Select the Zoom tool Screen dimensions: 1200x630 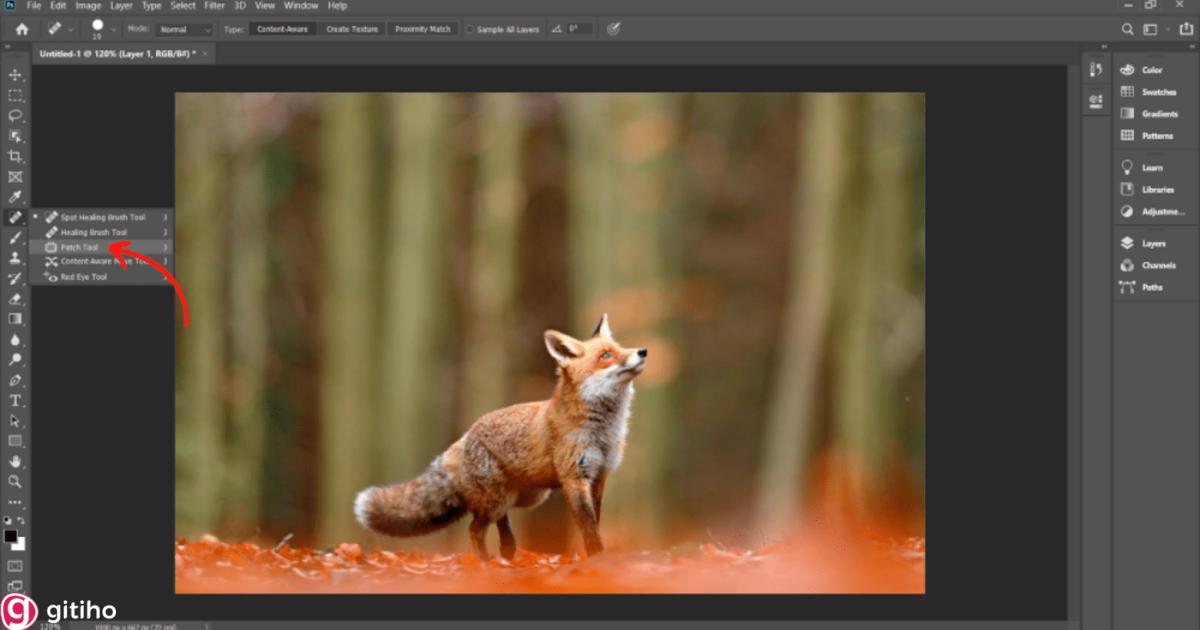pos(14,481)
